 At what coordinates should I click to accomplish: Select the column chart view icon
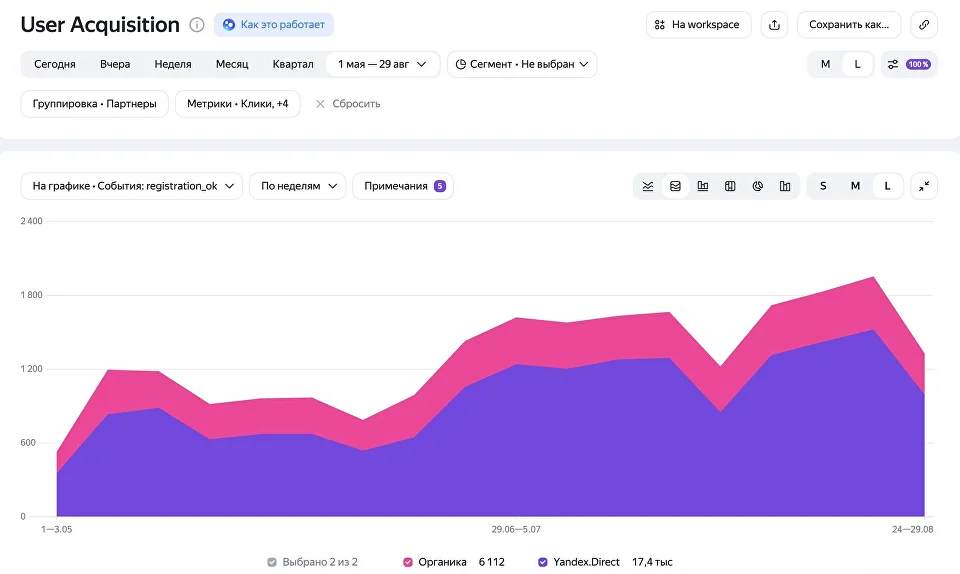785,186
